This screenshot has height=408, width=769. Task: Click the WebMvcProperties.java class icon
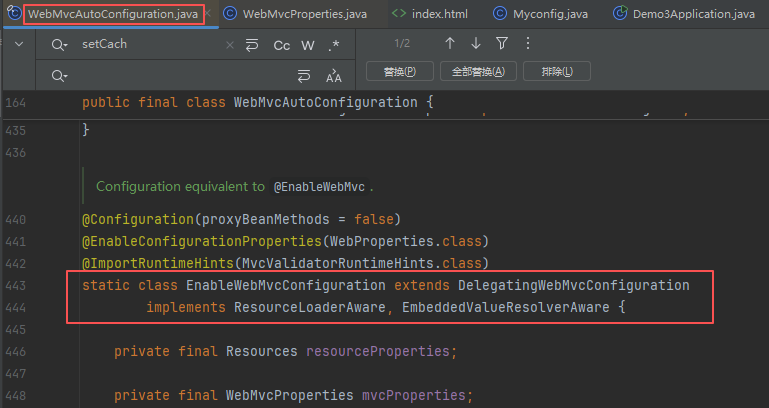pos(230,14)
